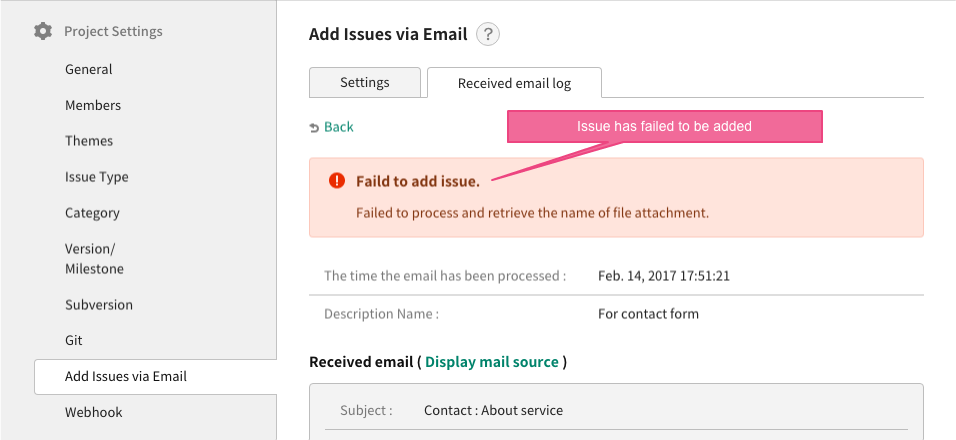Click the red error exclamation icon

pos(337,180)
